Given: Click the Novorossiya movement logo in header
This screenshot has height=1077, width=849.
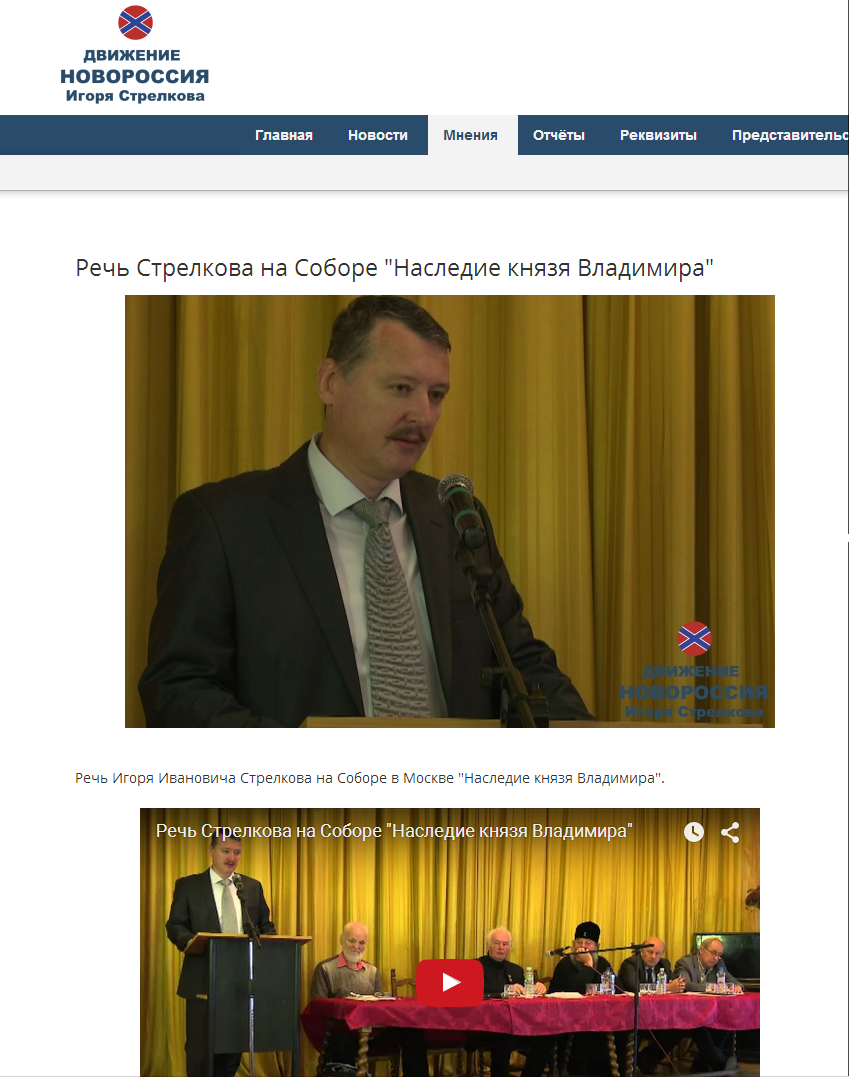Looking at the screenshot, I should click(135, 54).
